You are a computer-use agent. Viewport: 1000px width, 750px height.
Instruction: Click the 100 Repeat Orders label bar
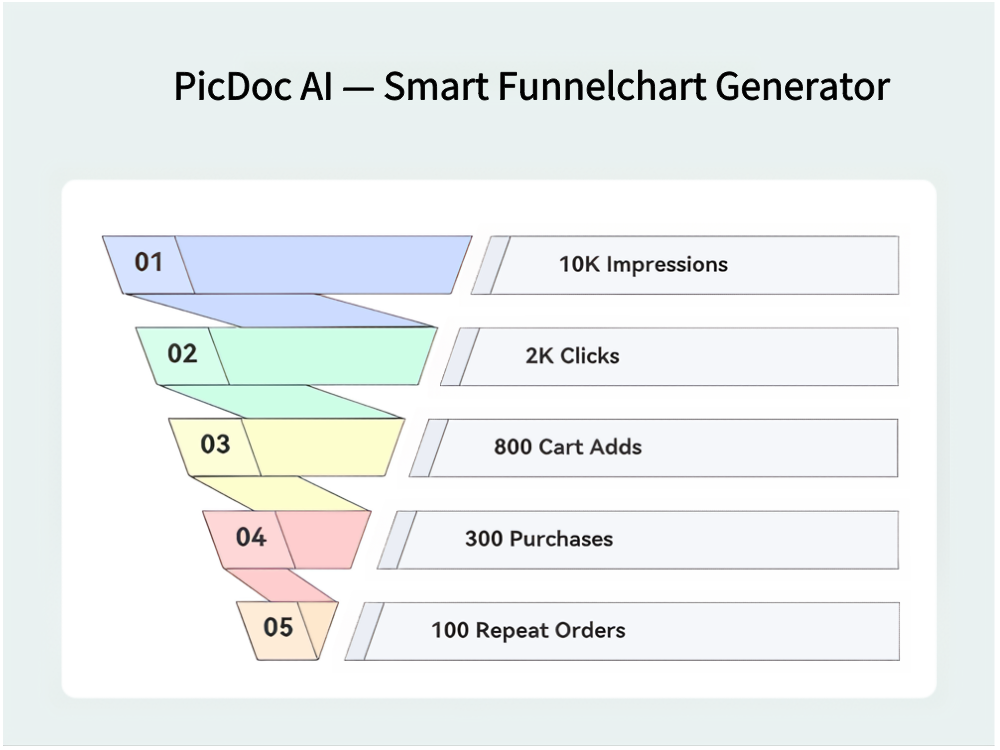(630, 631)
